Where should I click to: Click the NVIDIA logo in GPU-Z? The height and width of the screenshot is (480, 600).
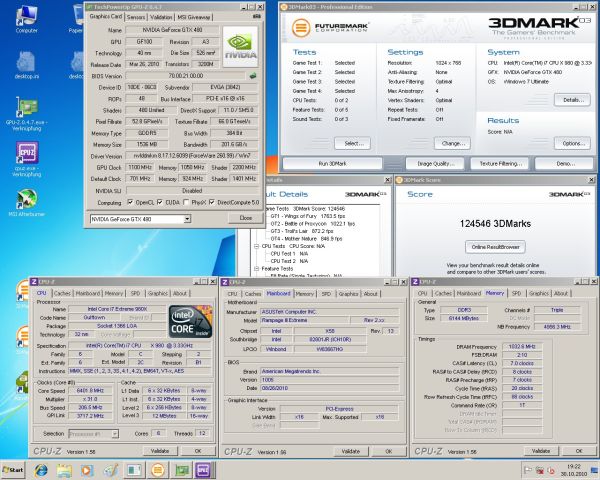[x=240, y=47]
